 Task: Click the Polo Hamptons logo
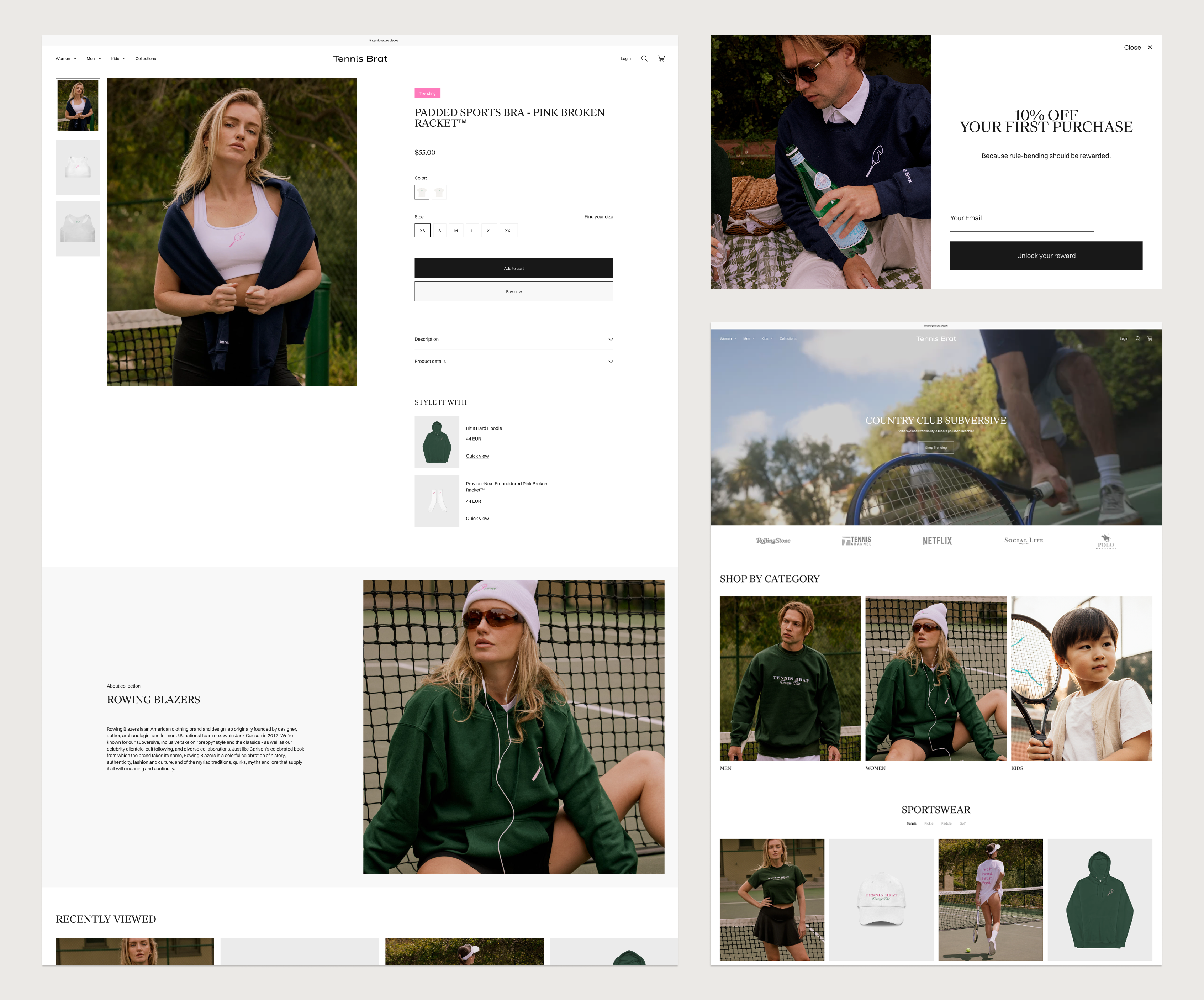click(x=1106, y=541)
